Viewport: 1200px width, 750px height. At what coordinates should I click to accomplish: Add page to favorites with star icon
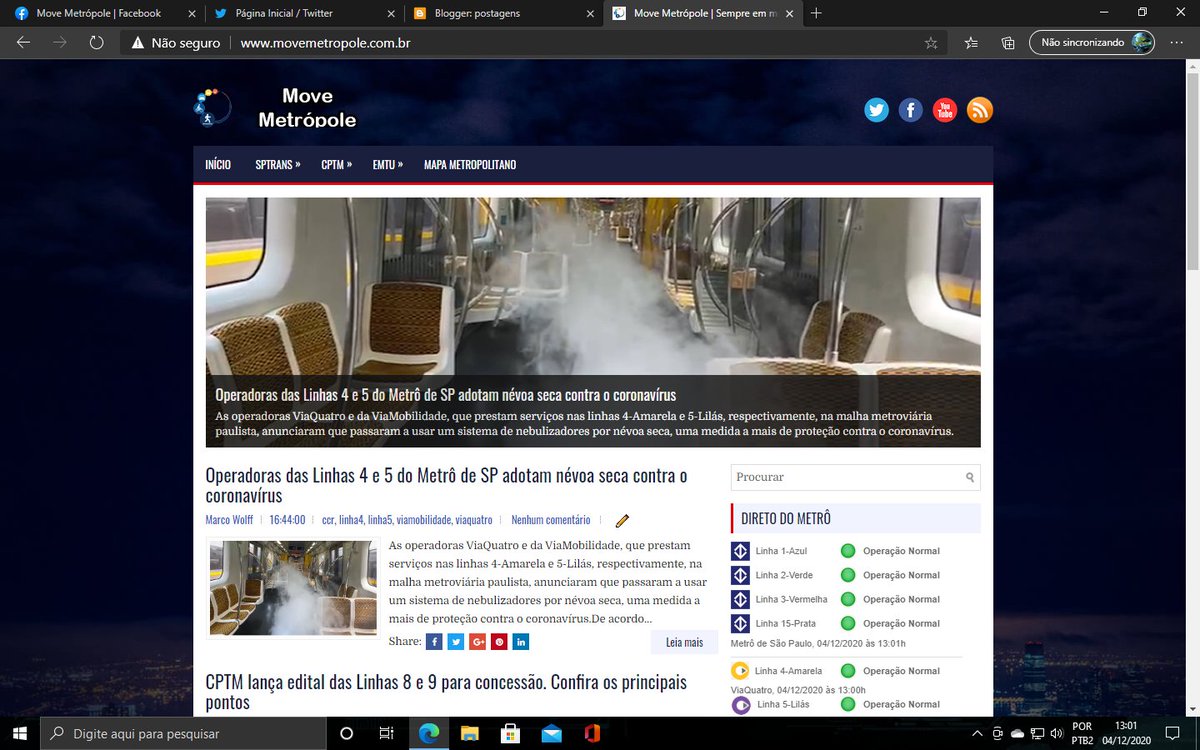click(931, 43)
